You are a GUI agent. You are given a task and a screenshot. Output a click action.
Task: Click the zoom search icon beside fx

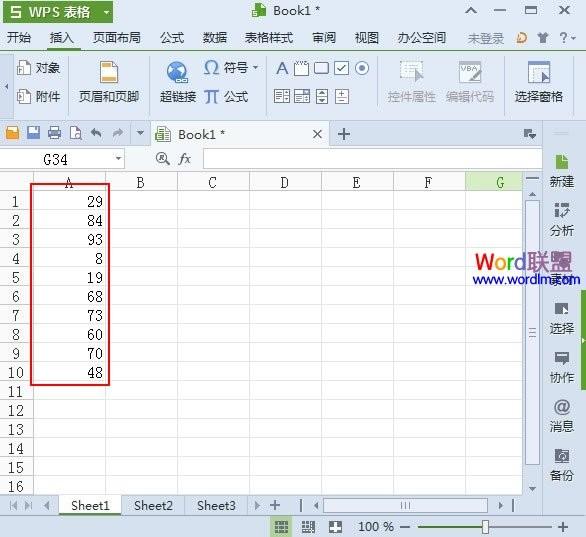click(162, 159)
